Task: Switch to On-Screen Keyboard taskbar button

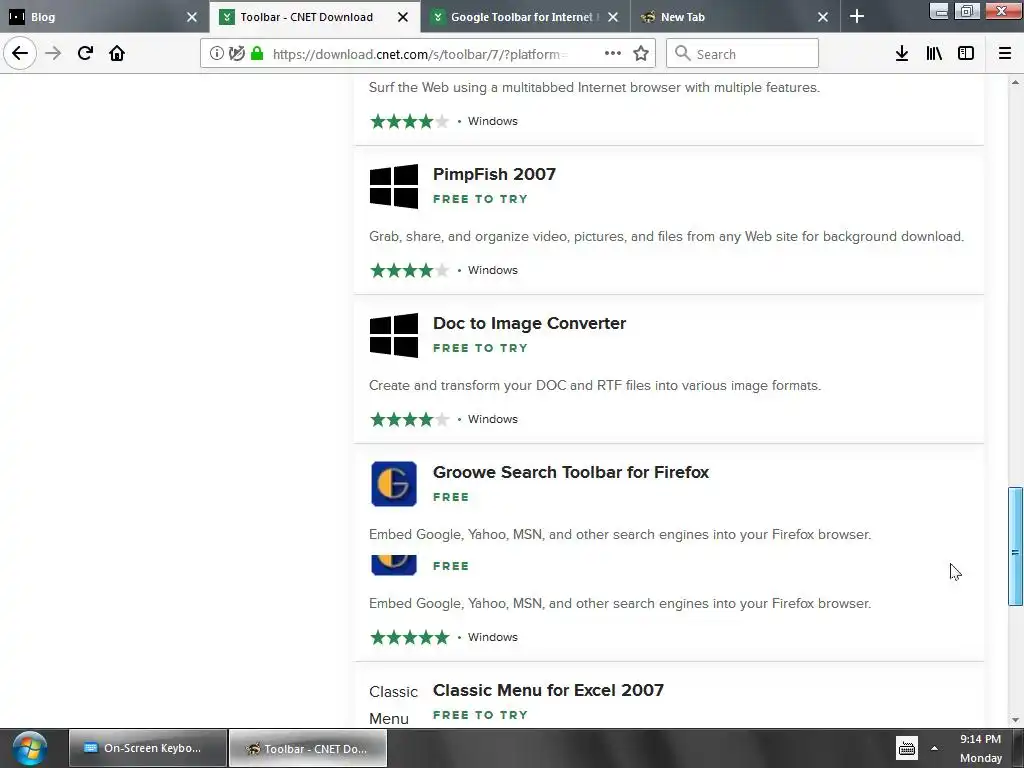Action: [148, 748]
